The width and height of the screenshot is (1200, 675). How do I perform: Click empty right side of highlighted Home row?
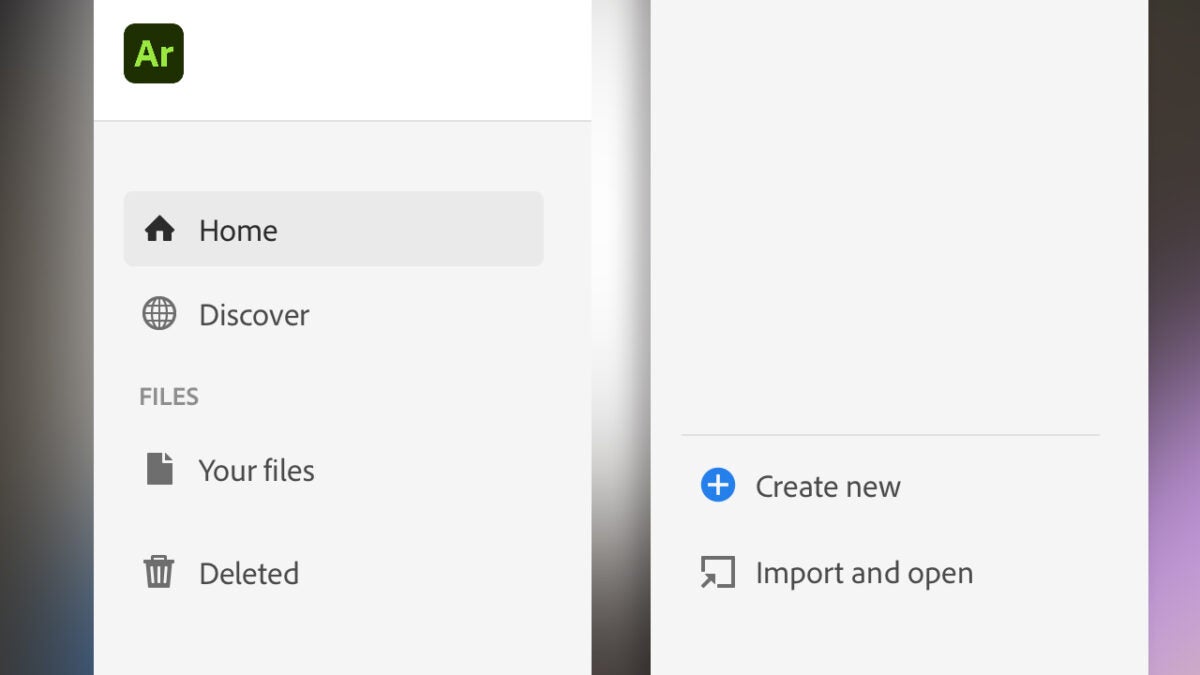click(x=450, y=230)
